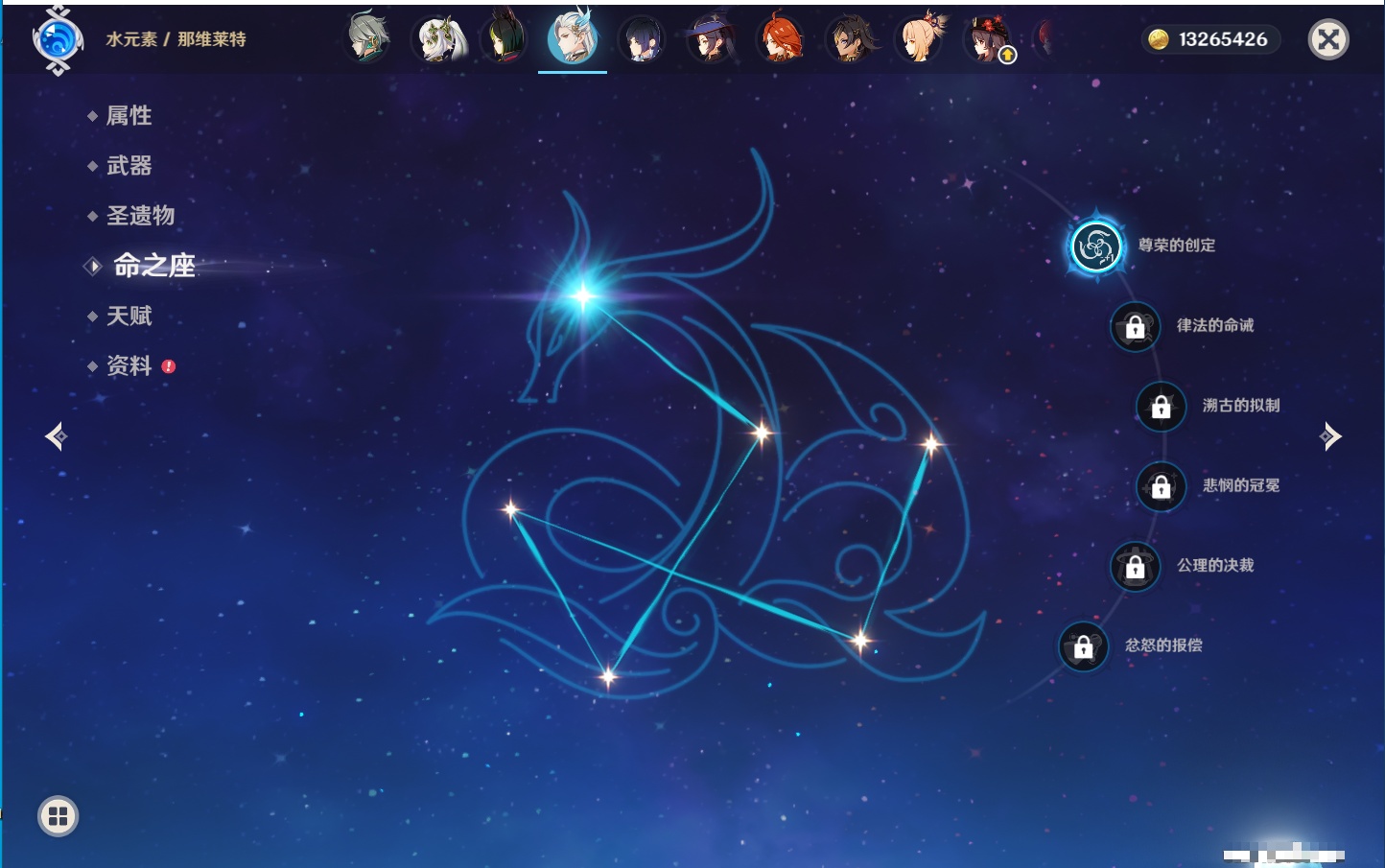Image resolution: width=1385 pixels, height=868 pixels.
Task: Click the Mora coin icon
Action: (1159, 39)
